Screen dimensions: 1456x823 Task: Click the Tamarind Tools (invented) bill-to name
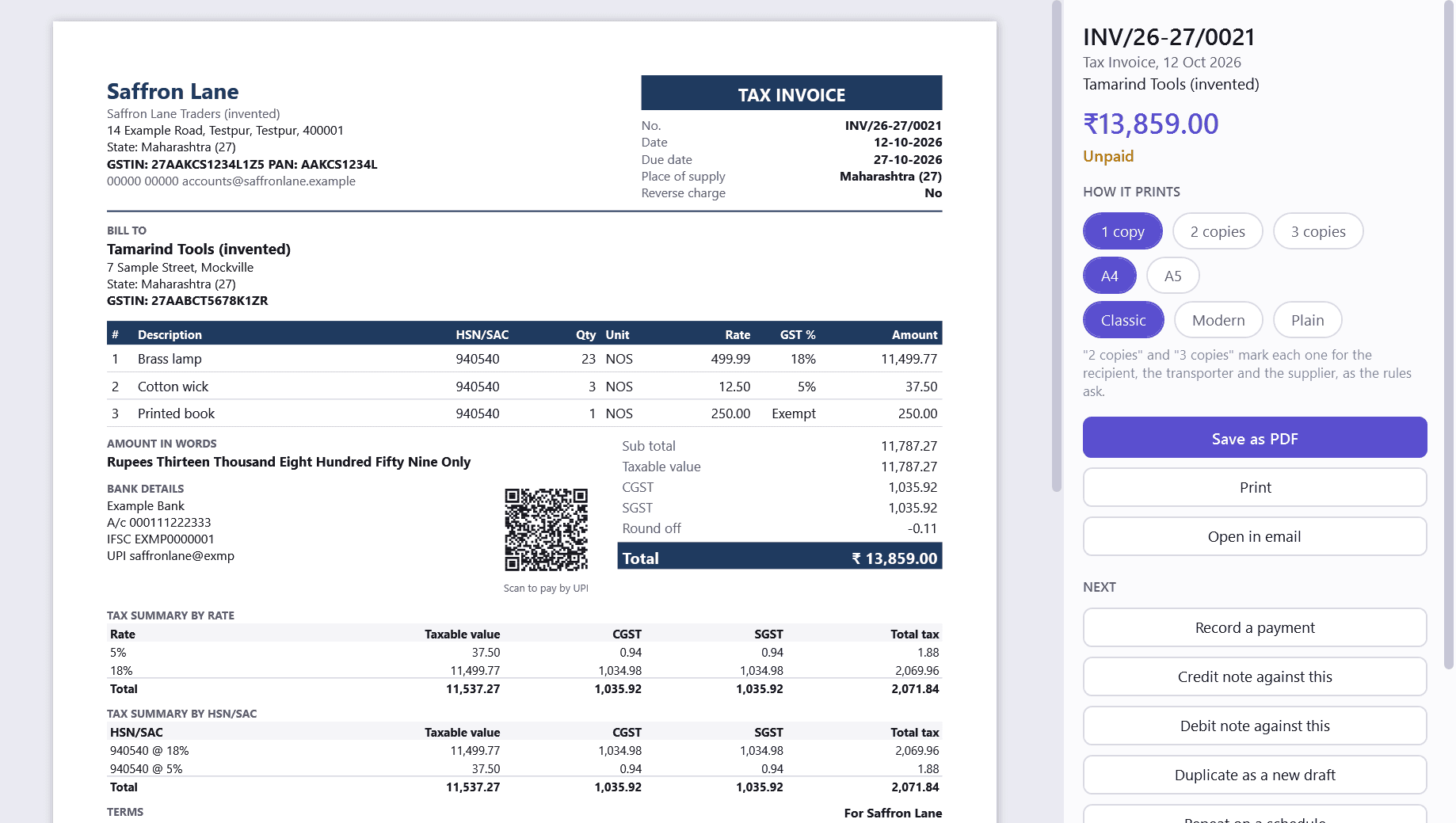tap(199, 249)
